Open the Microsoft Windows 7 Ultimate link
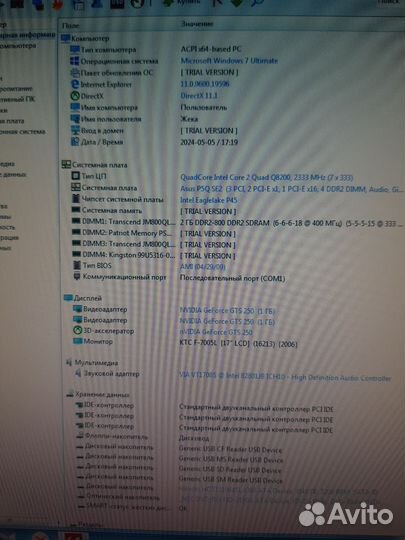Image resolution: width=405 pixels, height=540 pixels. click(229, 61)
